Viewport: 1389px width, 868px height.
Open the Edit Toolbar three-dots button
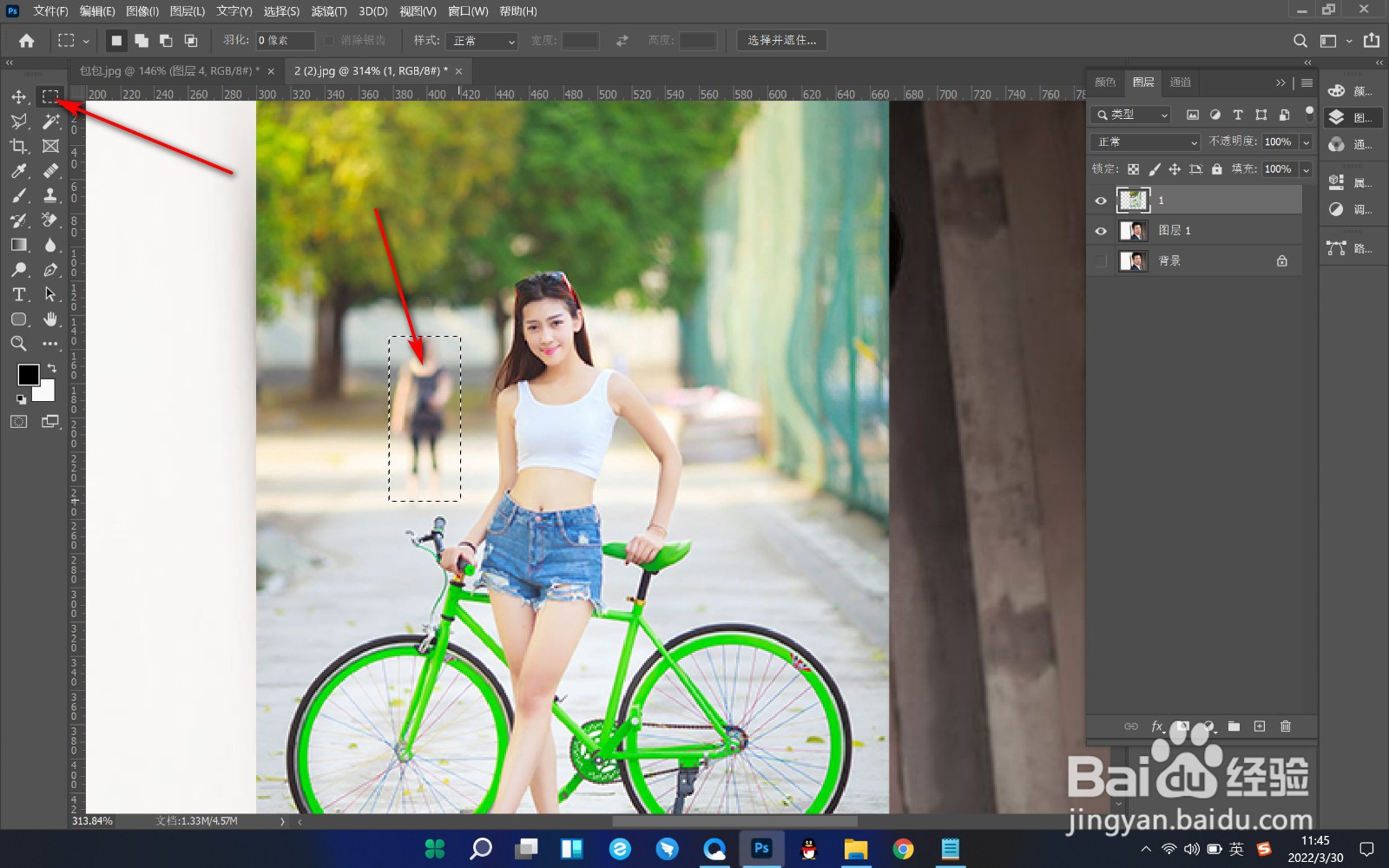(x=50, y=344)
